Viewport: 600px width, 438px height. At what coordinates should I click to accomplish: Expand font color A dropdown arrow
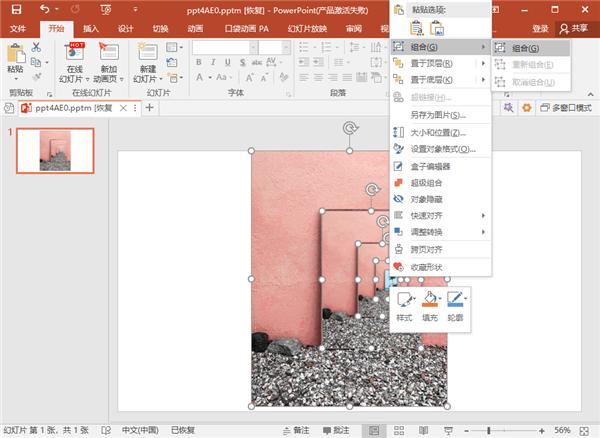210,78
